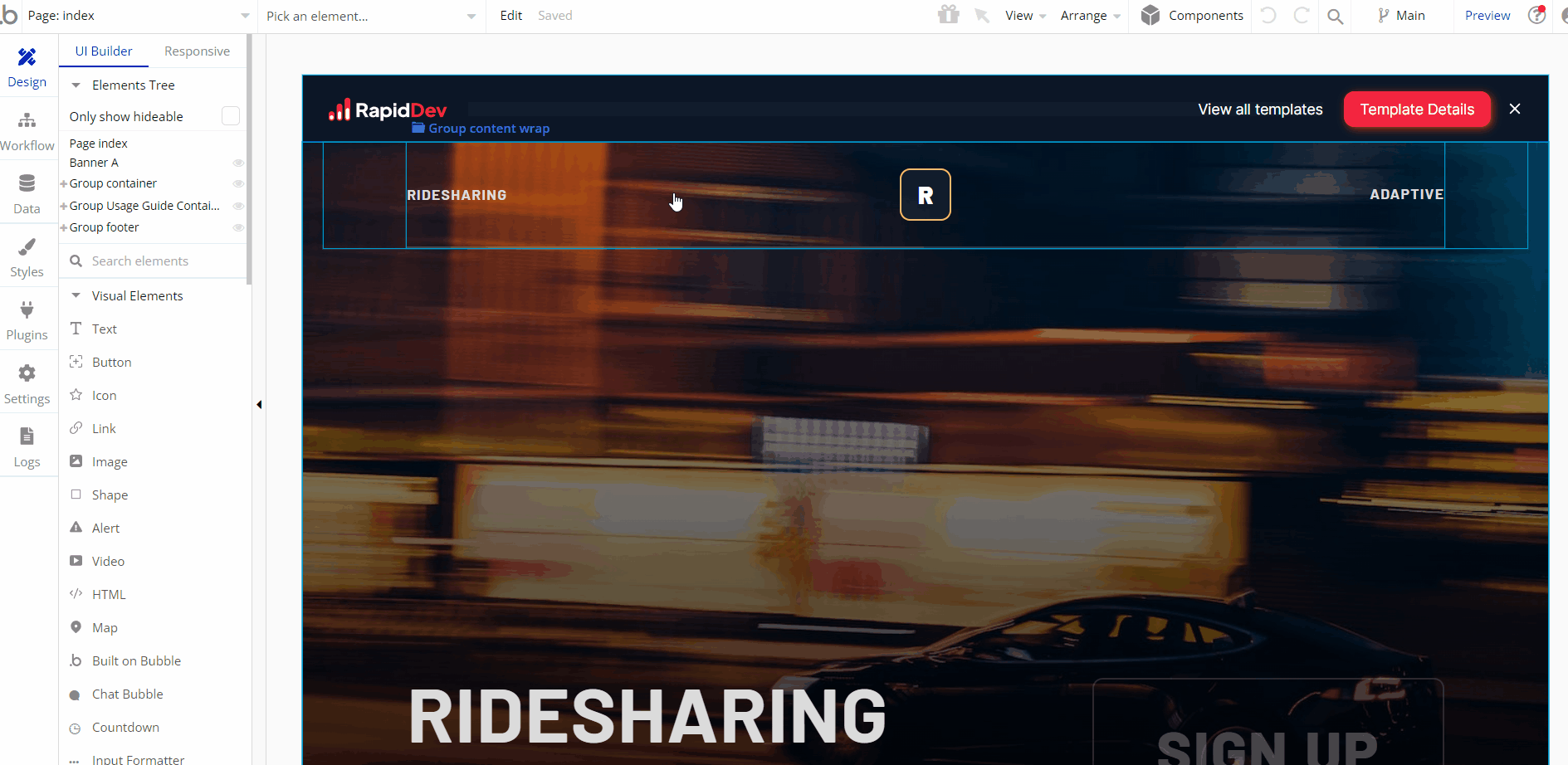Open the Design tab in sidebar
Image resolution: width=1568 pixels, height=765 pixels.
pos(27,67)
